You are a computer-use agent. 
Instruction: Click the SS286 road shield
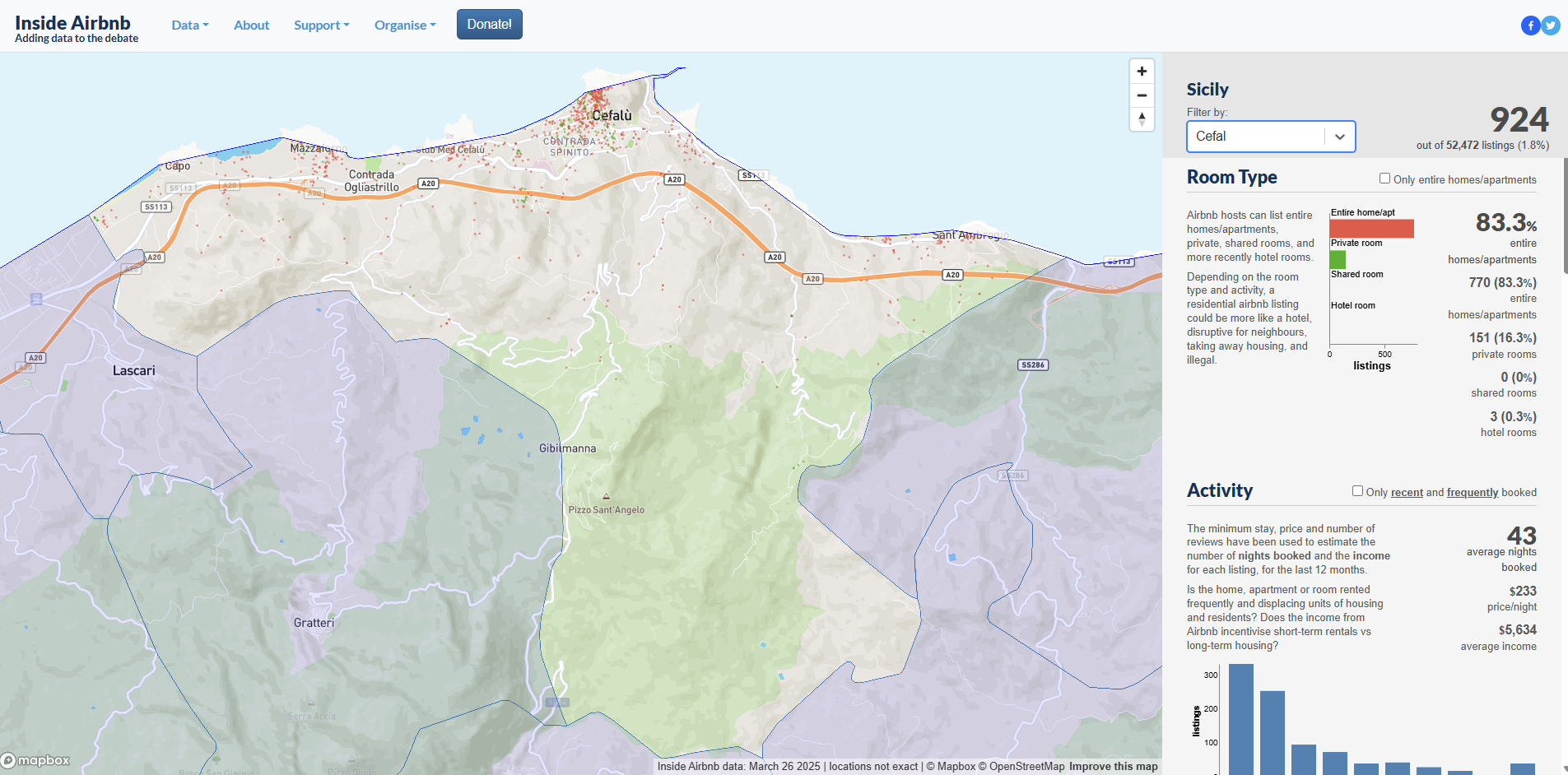click(x=1032, y=364)
